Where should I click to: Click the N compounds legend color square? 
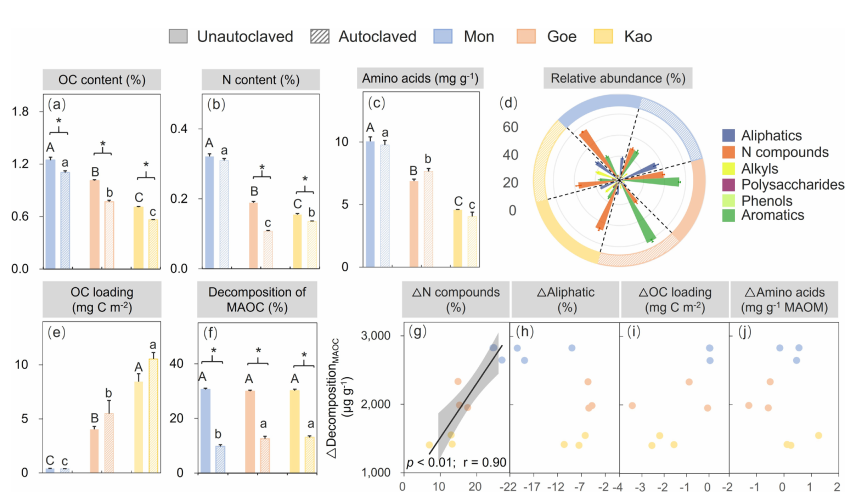[x=729, y=151]
